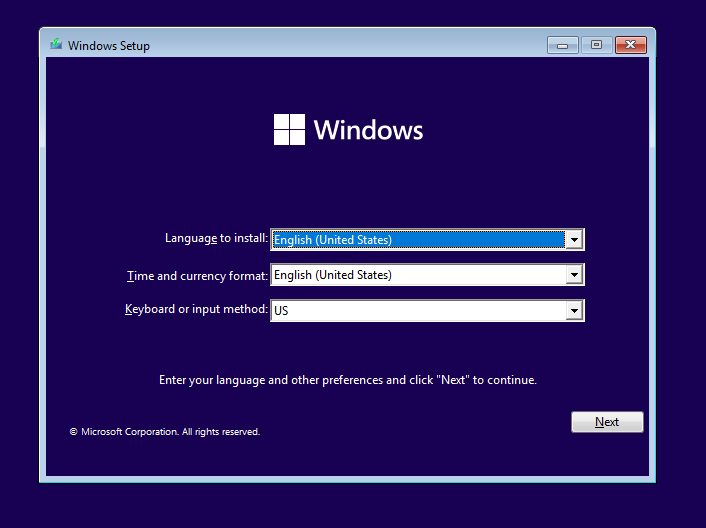Click the Windows Setup title bar icon

click(x=56, y=45)
